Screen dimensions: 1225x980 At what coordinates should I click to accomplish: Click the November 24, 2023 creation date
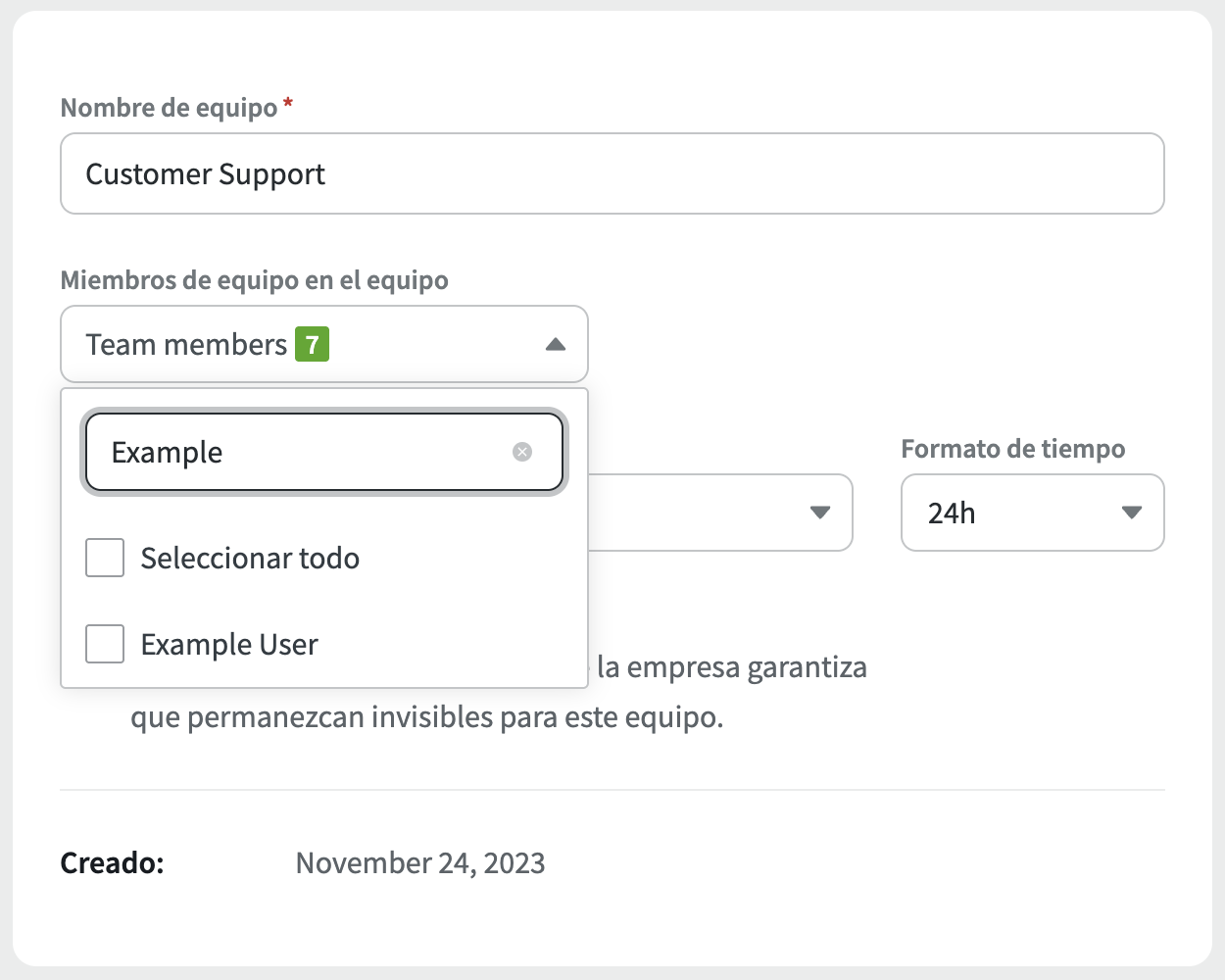[x=420, y=863]
